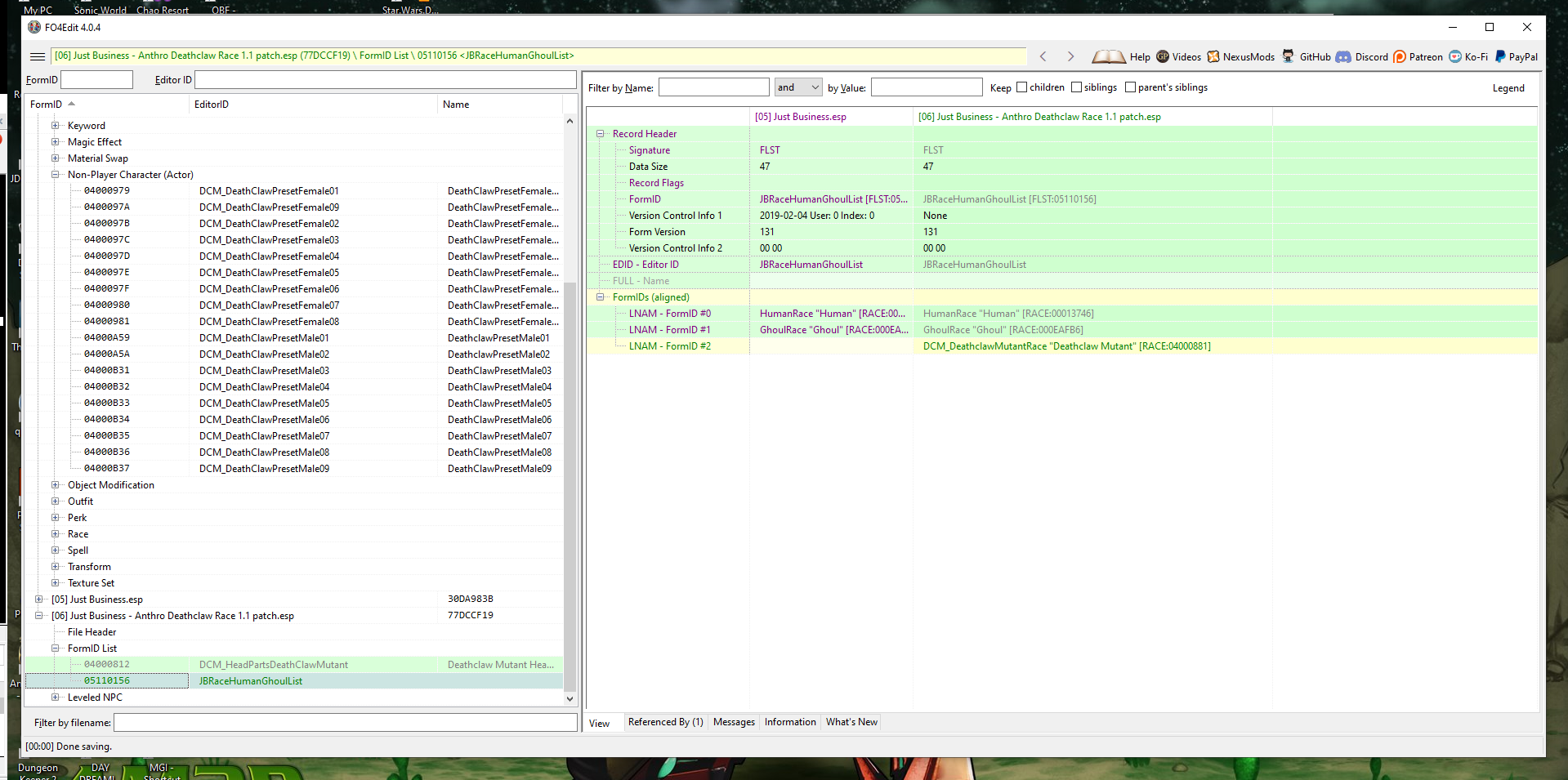Click the [06] Anthro Deathclaw patch column header
Screen dimensions: 1568x780
(x=1092, y=117)
